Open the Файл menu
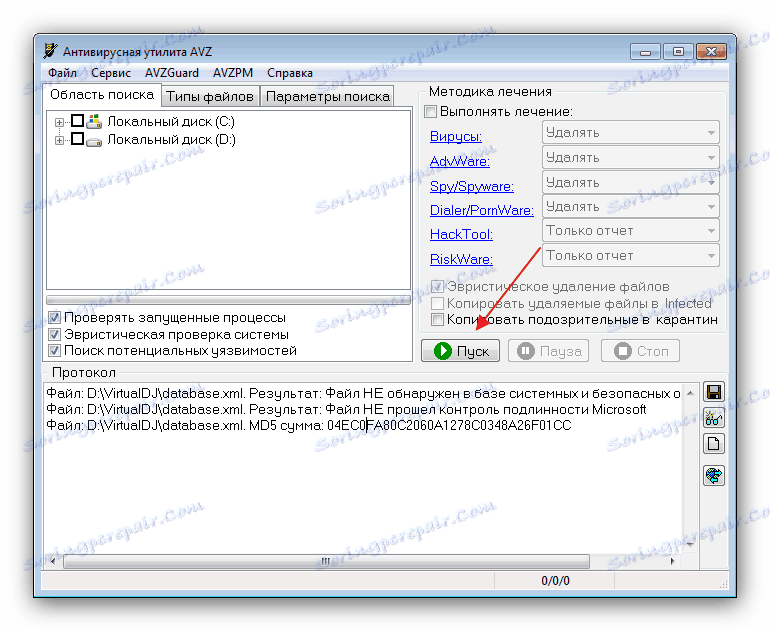 (x=62, y=73)
